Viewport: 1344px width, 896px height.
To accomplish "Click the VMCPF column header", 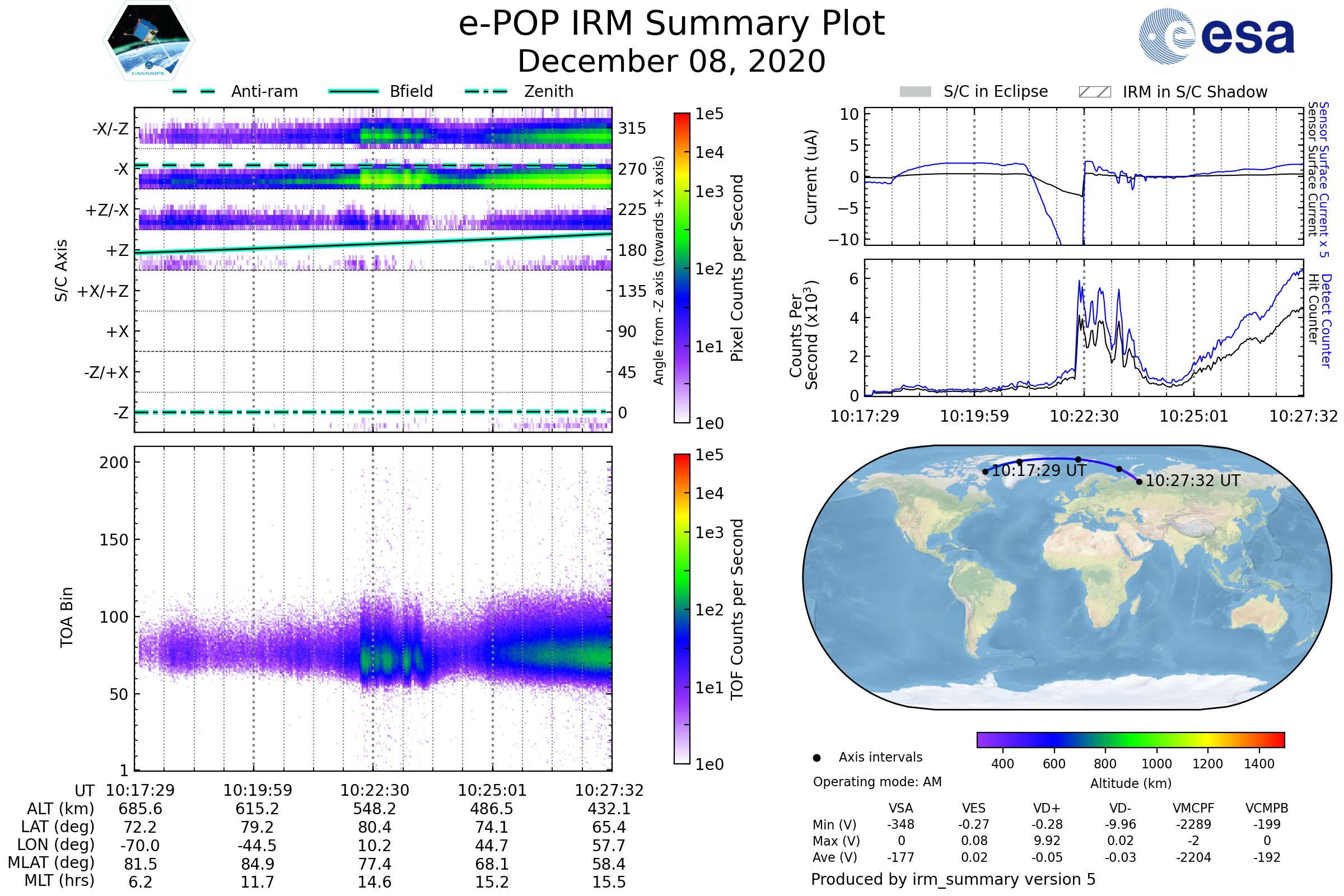I will tap(1193, 808).
